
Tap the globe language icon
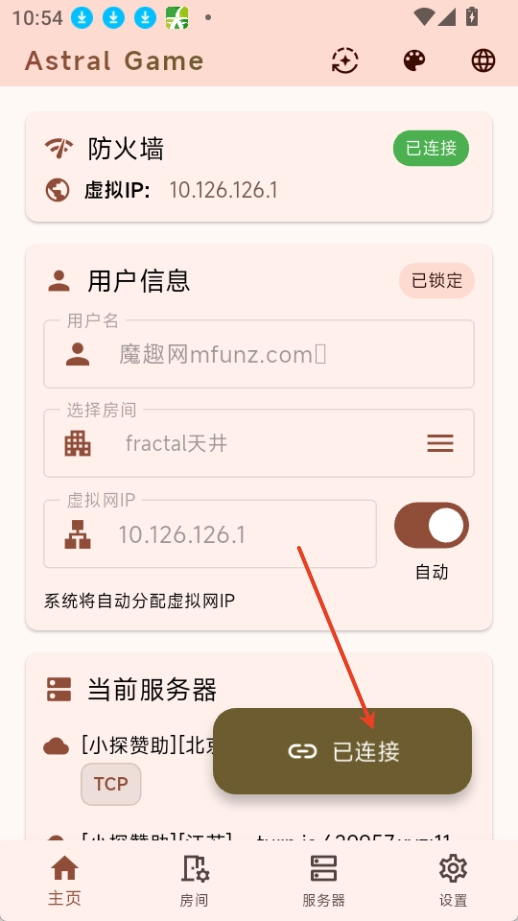(483, 60)
